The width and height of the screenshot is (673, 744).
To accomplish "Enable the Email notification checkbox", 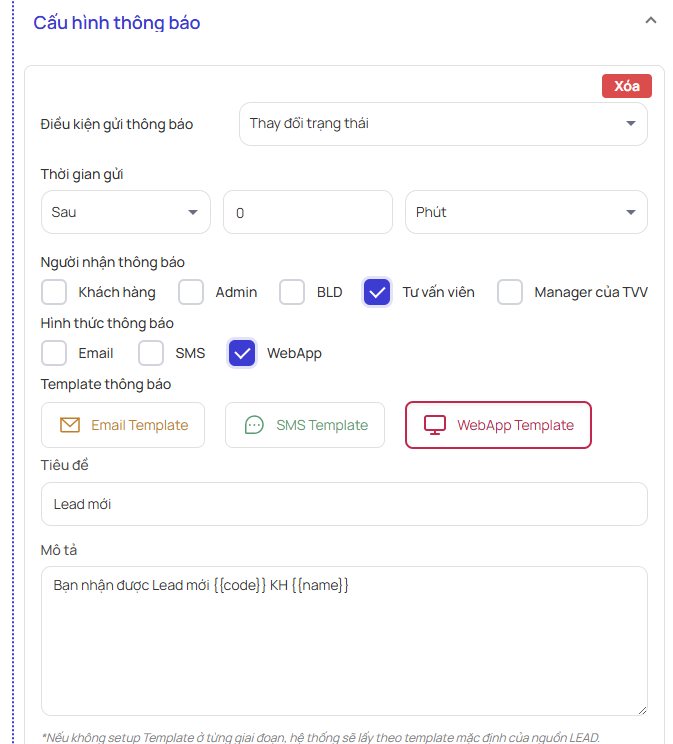I will [54, 353].
